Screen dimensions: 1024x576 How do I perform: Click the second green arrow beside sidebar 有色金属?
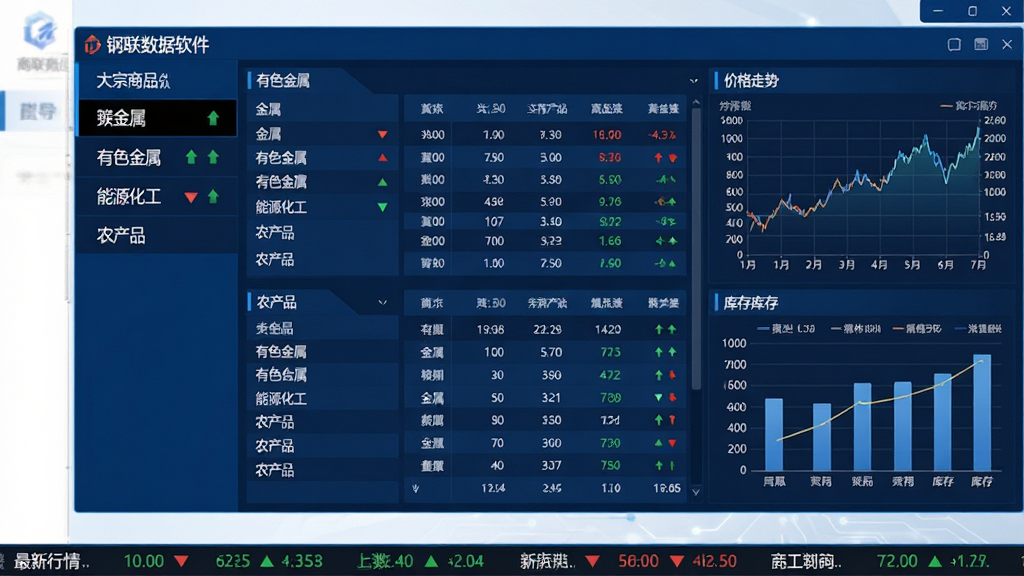pyautogui.click(x=213, y=157)
